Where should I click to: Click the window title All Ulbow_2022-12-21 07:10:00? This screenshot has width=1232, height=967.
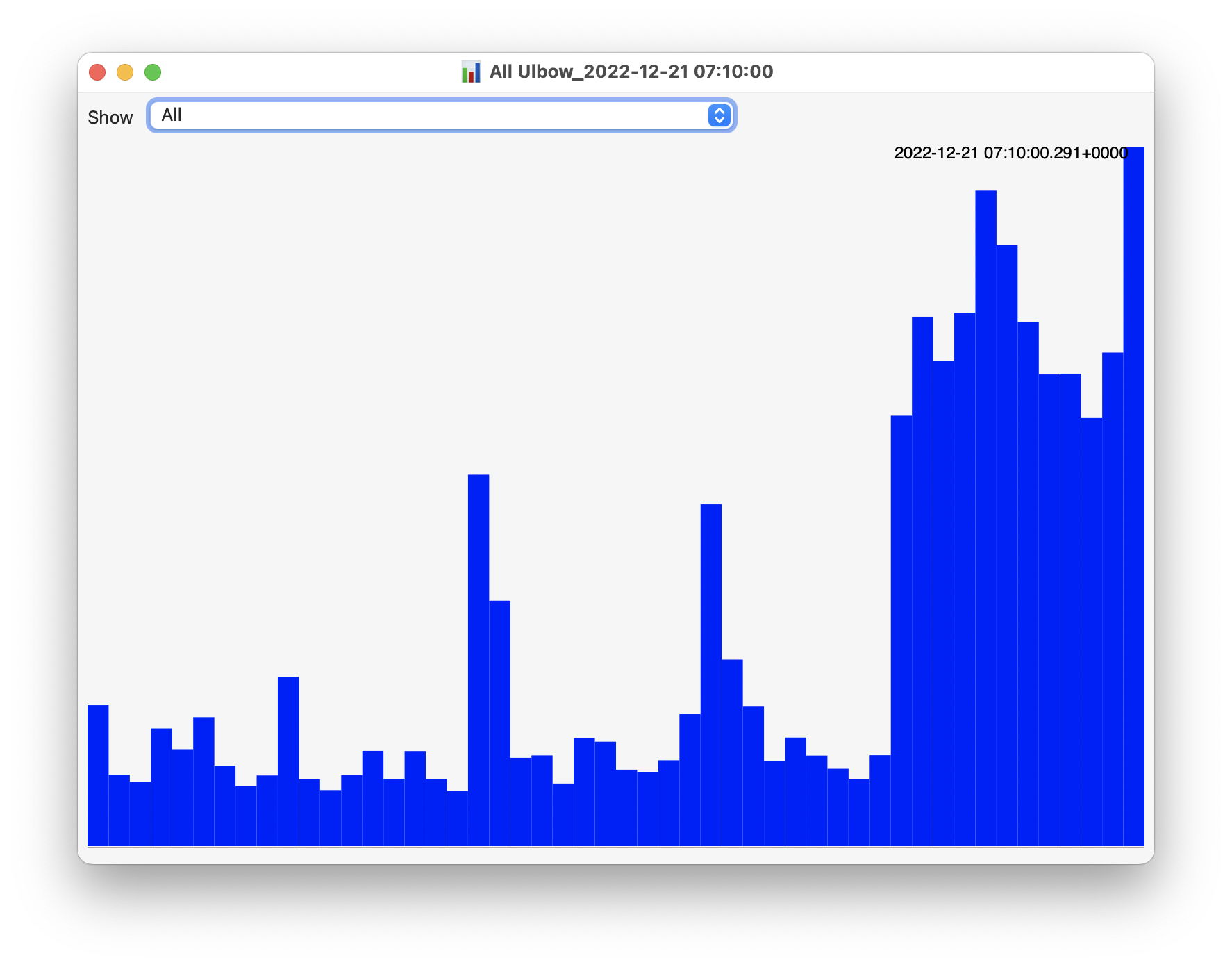(631, 72)
